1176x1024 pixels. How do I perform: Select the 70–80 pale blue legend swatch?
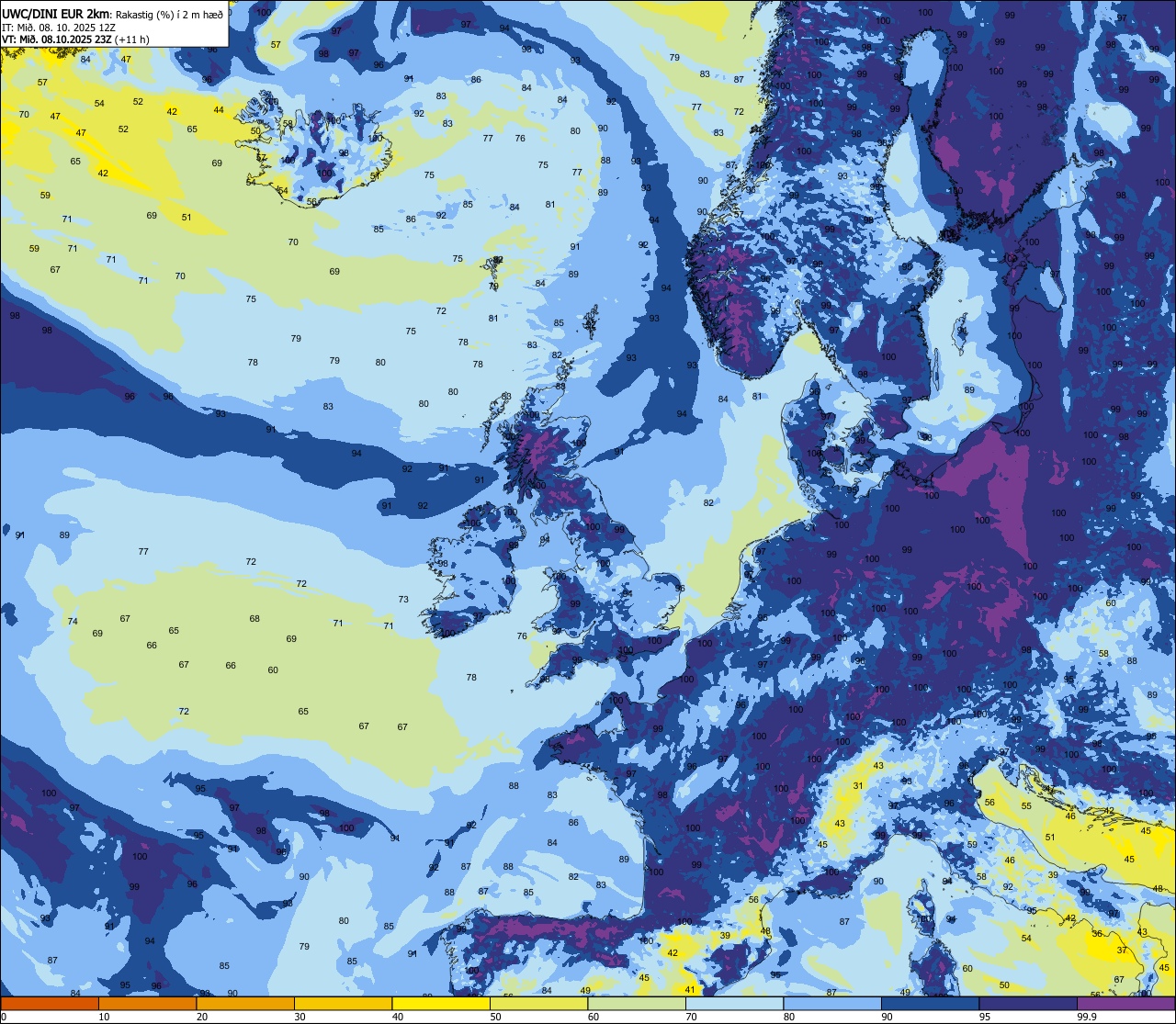(x=734, y=1003)
